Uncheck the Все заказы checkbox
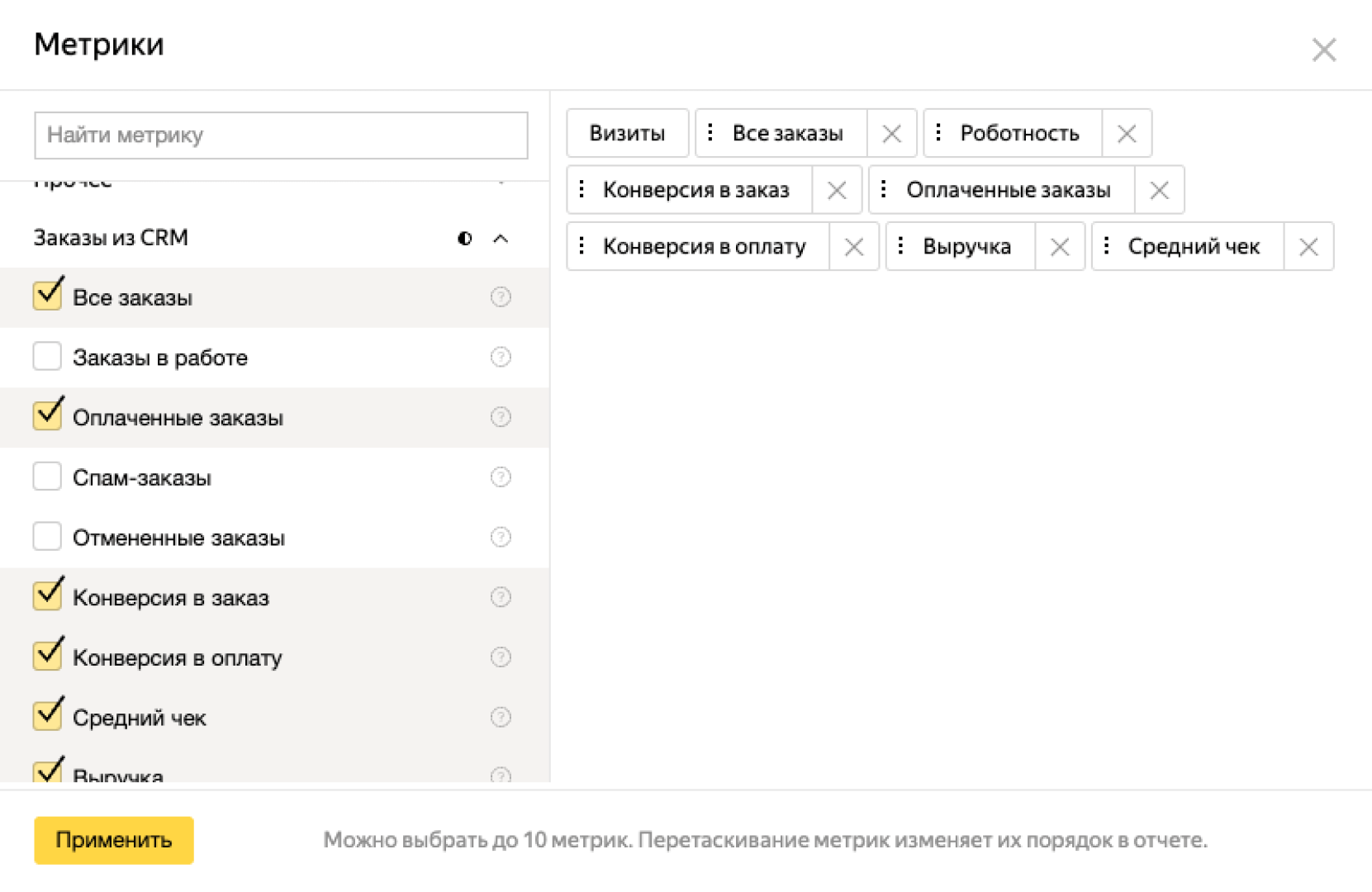This screenshot has height=892, width=1372. tap(47, 297)
